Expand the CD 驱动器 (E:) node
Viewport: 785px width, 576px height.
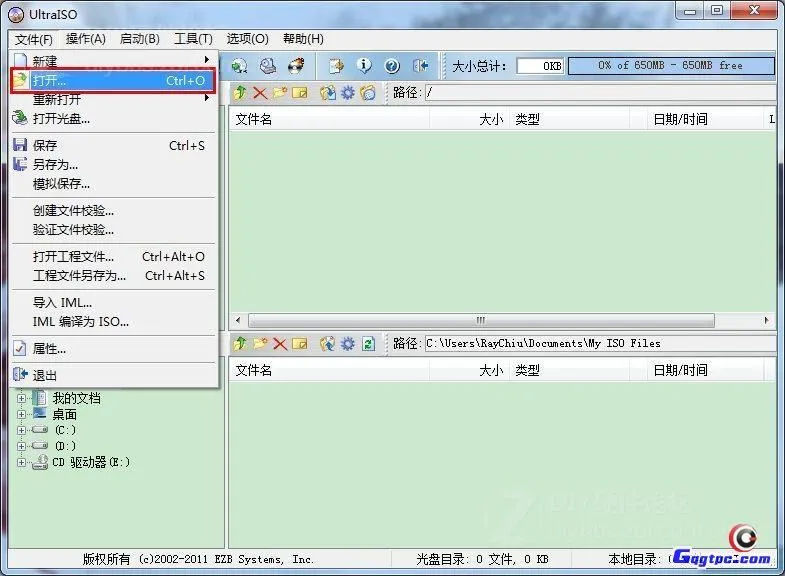pyautogui.click(x=22, y=462)
